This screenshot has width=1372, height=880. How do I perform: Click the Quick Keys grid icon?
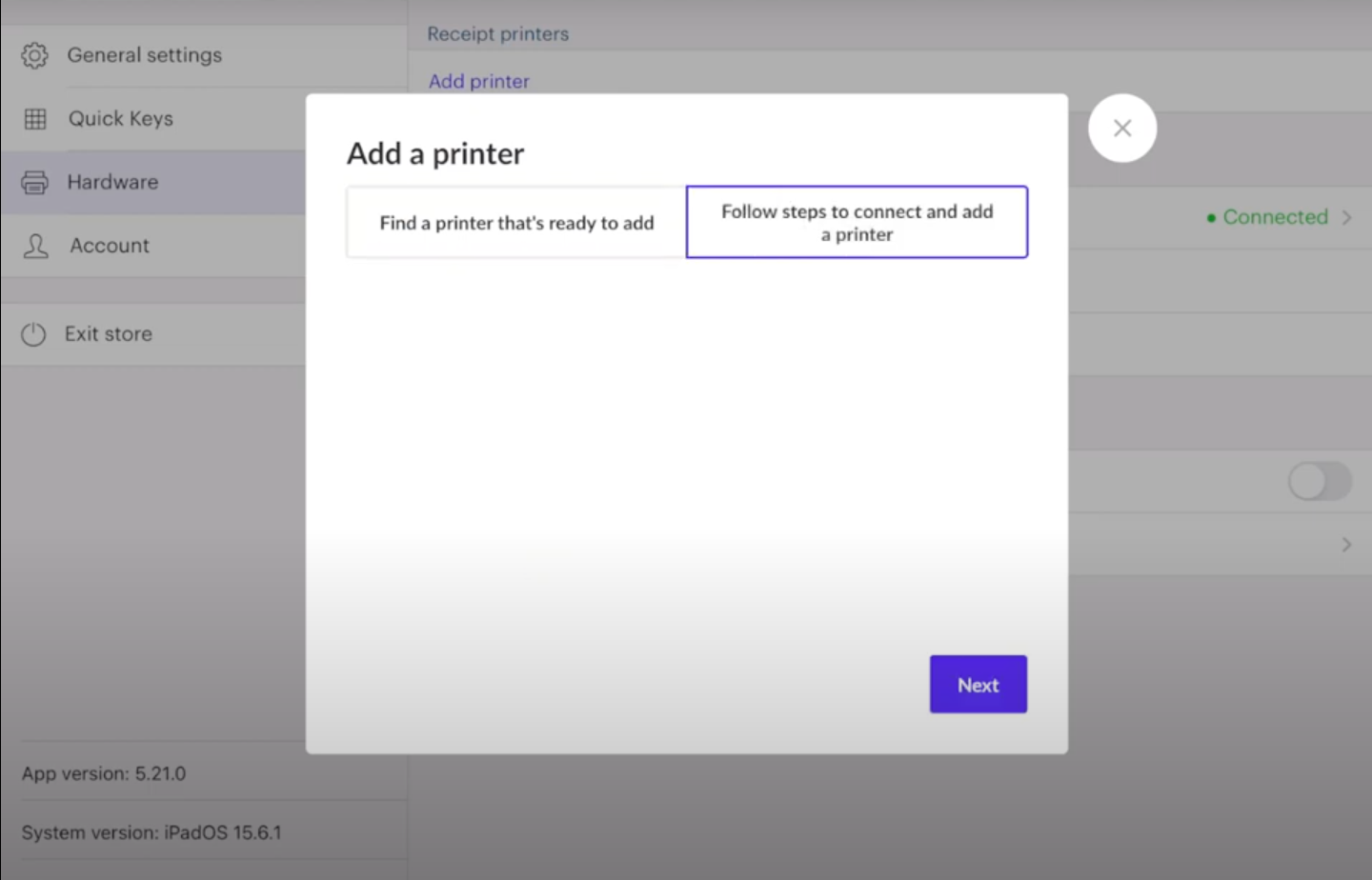pyautogui.click(x=35, y=119)
